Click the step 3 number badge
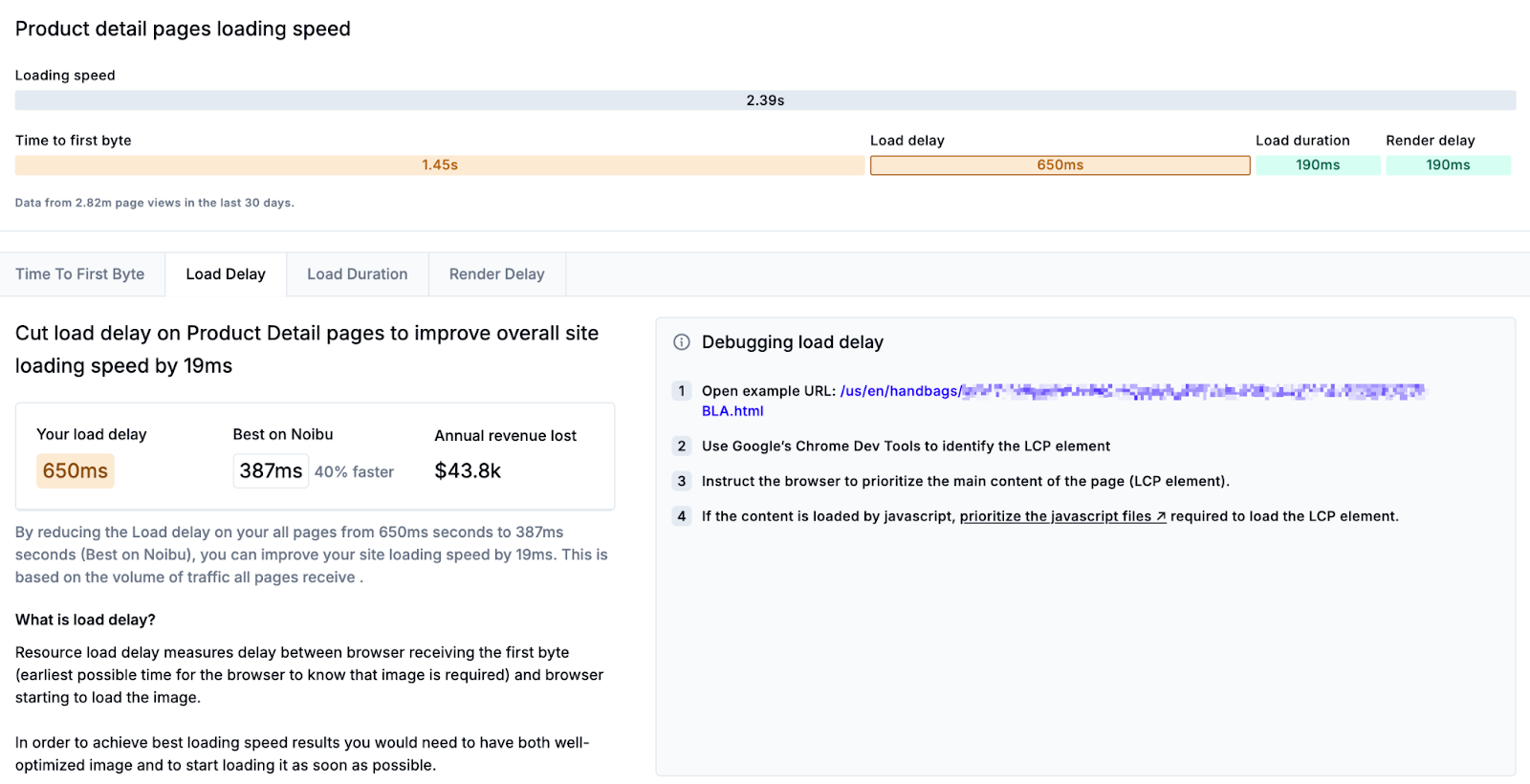 pyautogui.click(x=682, y=481)
